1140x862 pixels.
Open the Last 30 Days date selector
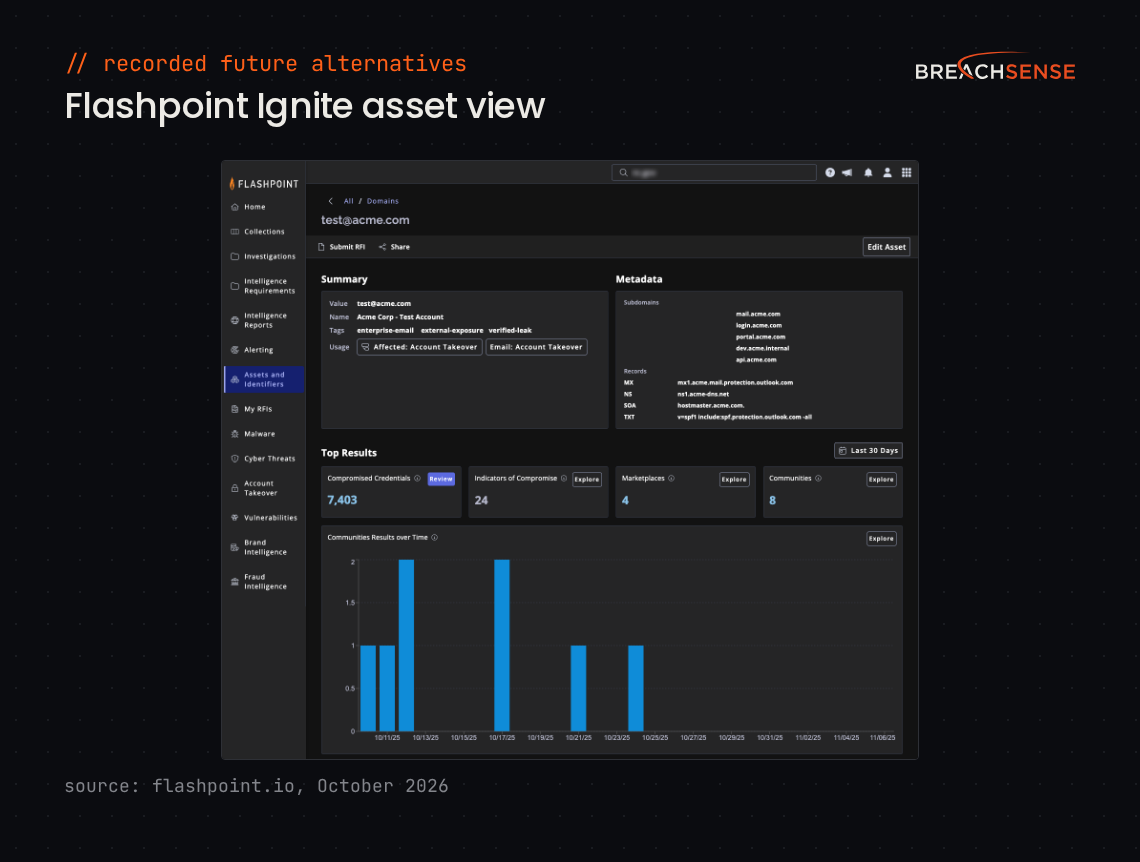point(868,451)
